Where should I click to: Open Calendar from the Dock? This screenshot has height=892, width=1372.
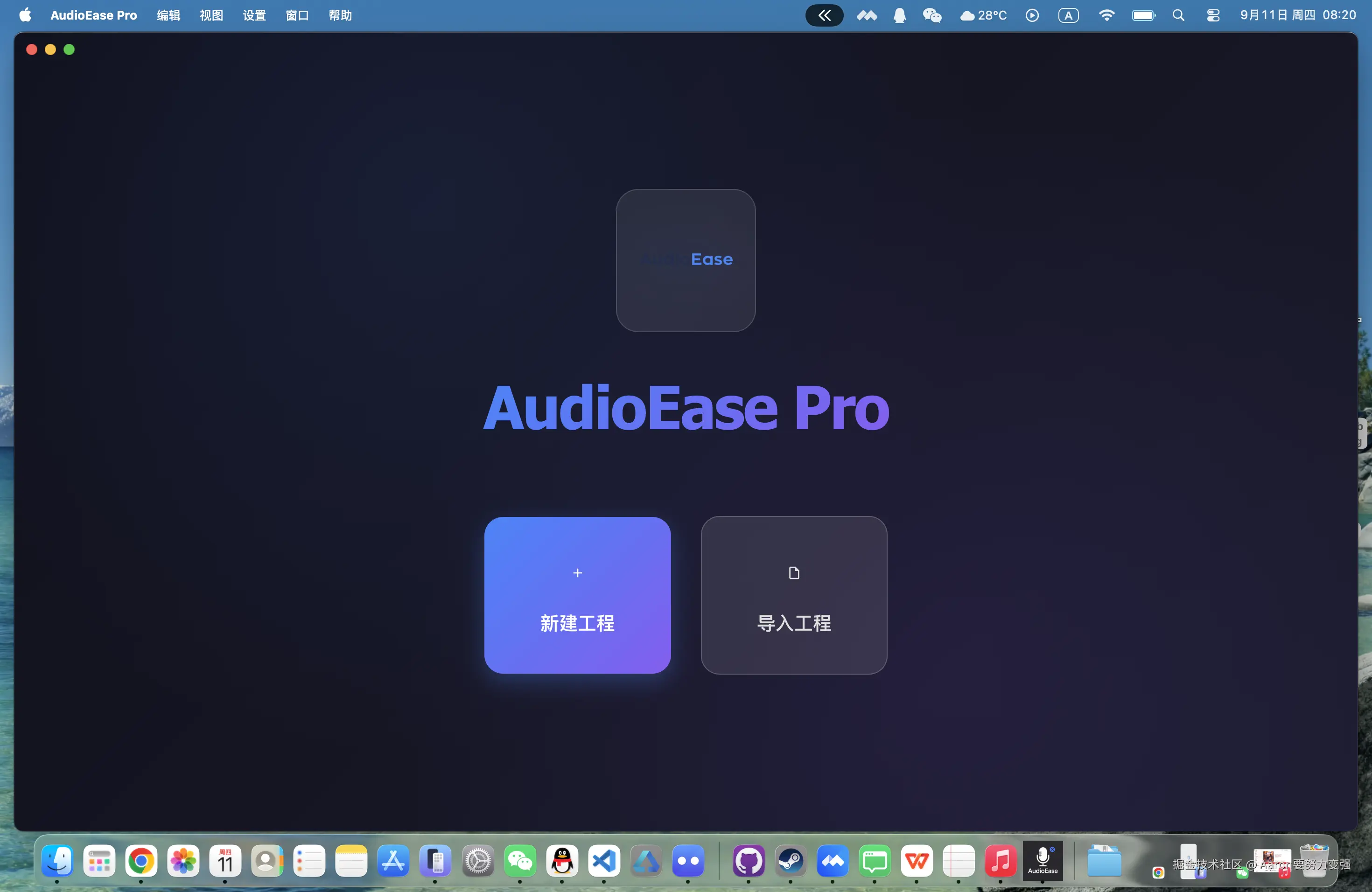[x=225, y=861]
